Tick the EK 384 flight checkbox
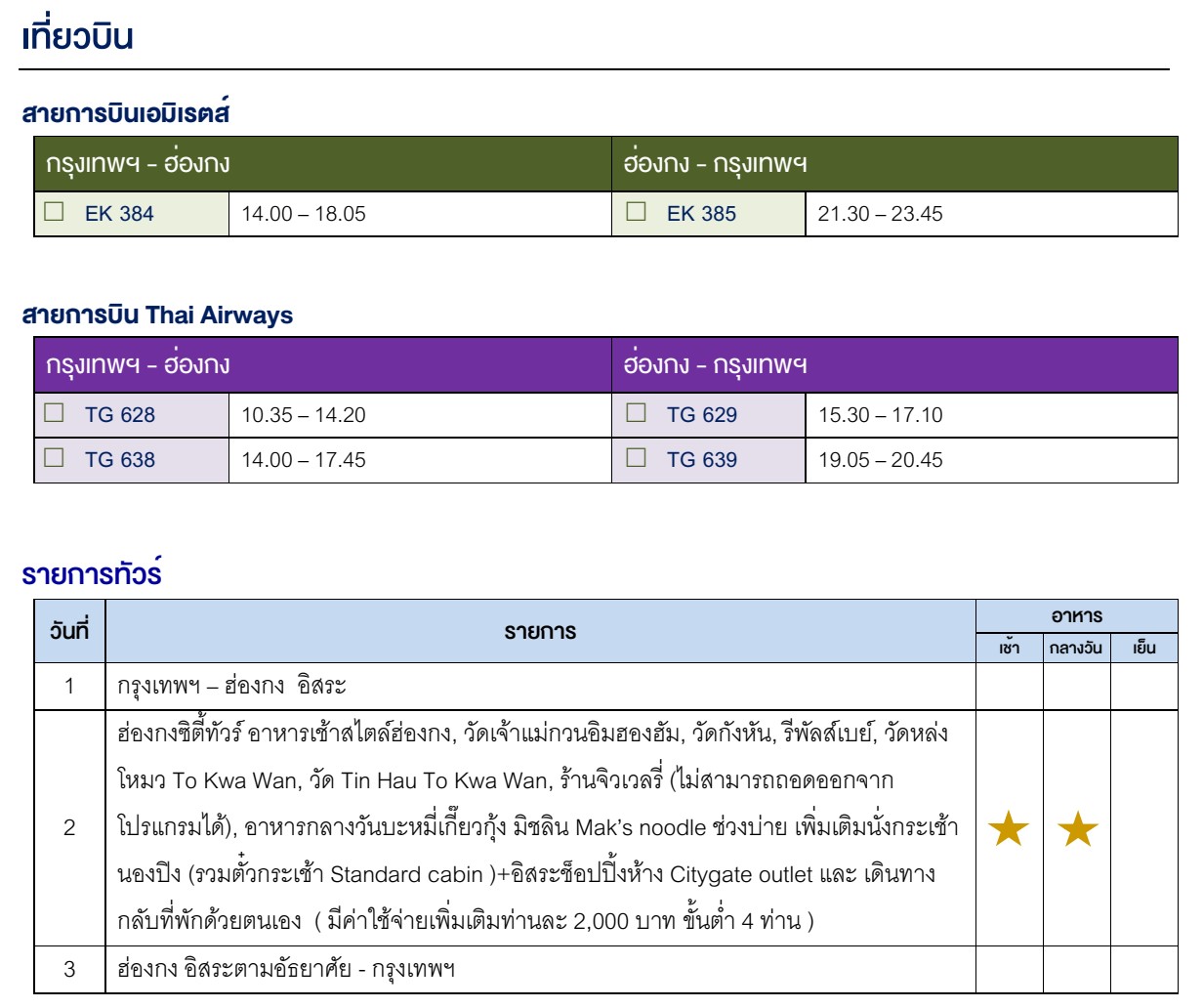The height and width of the screenshot is (1008, 1203). 55,212
